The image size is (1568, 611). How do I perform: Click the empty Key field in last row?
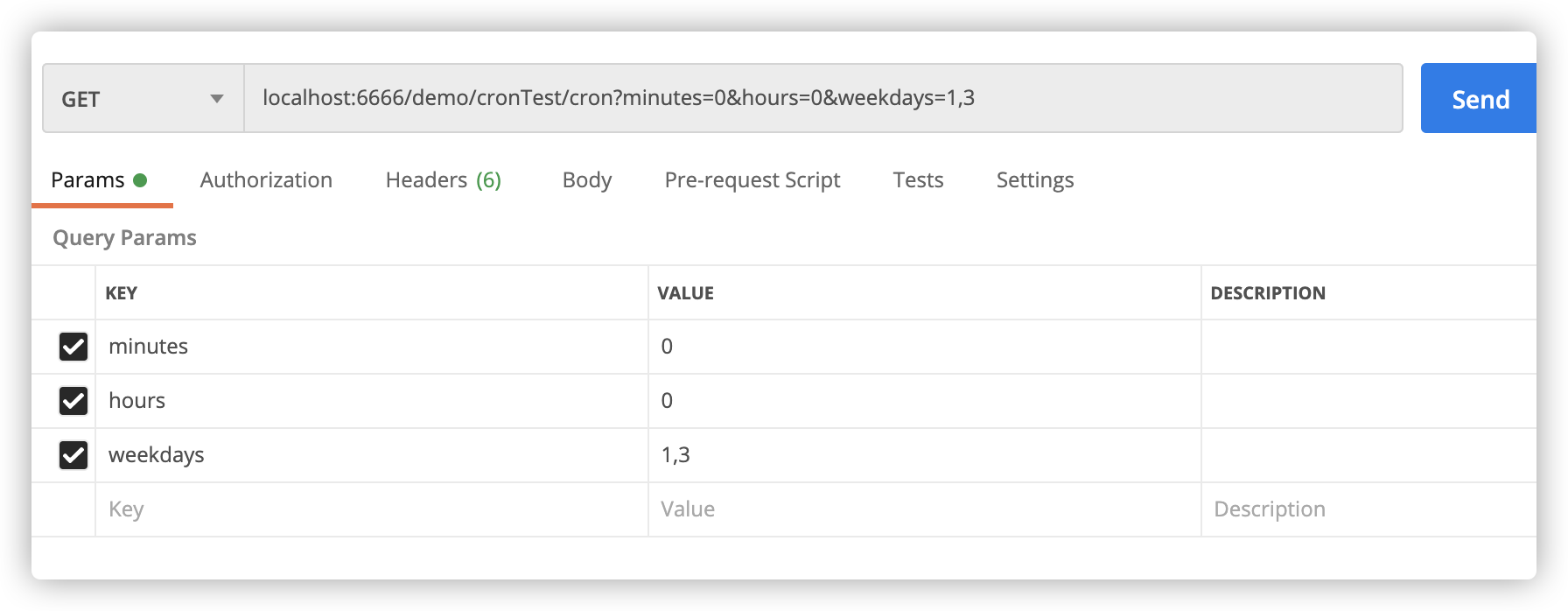click(x=262, y=509)
